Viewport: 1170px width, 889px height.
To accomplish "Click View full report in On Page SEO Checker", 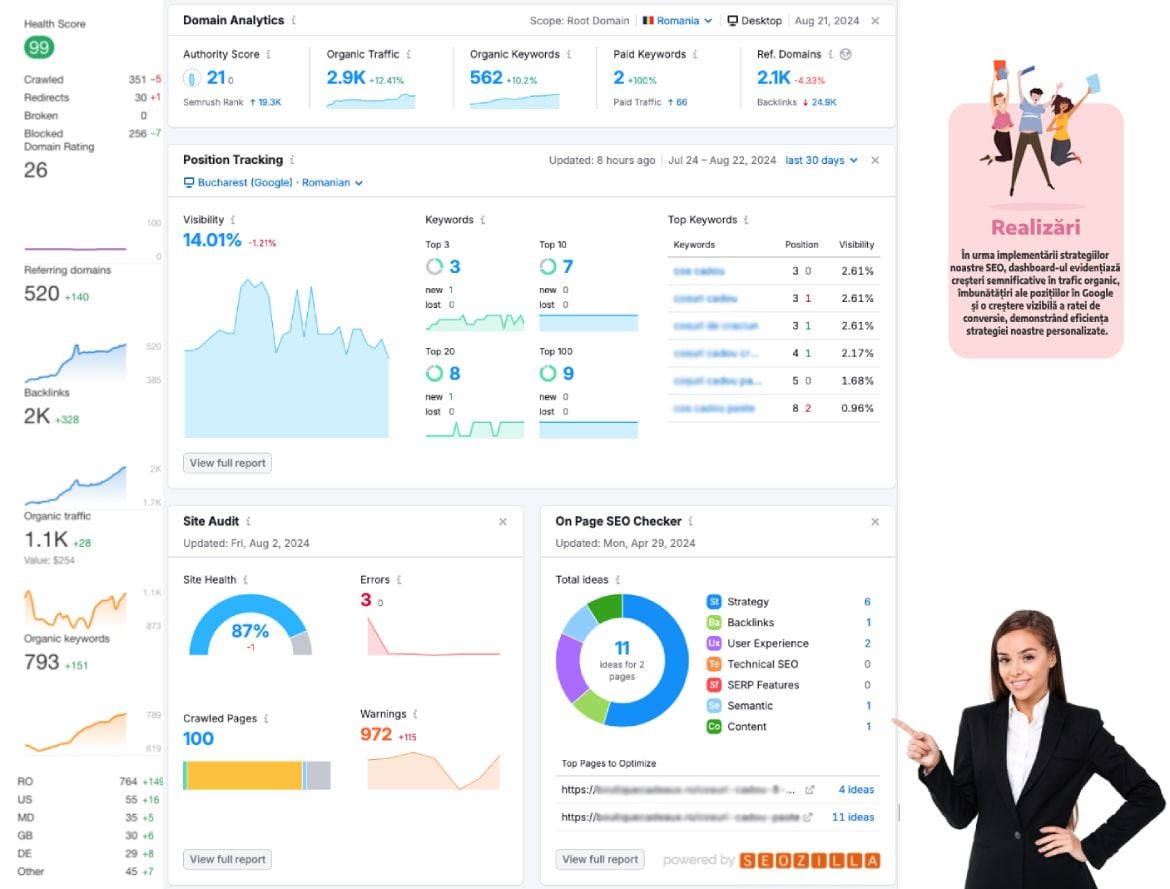I will point(600,859).
